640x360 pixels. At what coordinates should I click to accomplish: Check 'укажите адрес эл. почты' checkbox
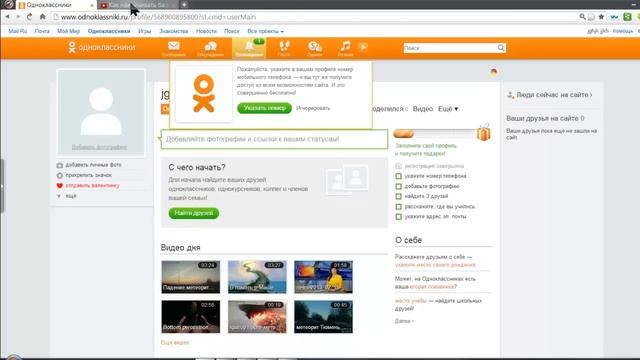398,217
